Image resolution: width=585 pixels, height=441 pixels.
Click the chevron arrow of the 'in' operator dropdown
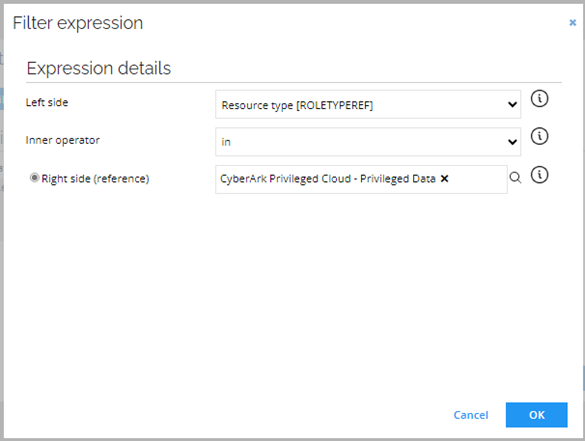(x=512, y=142)
